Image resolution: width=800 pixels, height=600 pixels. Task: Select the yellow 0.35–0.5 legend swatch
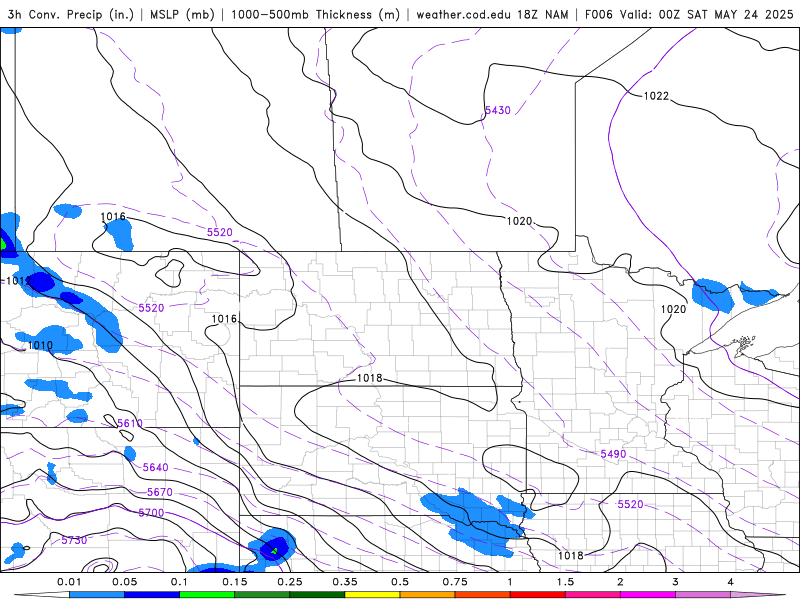pyautogui.click(x=372, y=595)
